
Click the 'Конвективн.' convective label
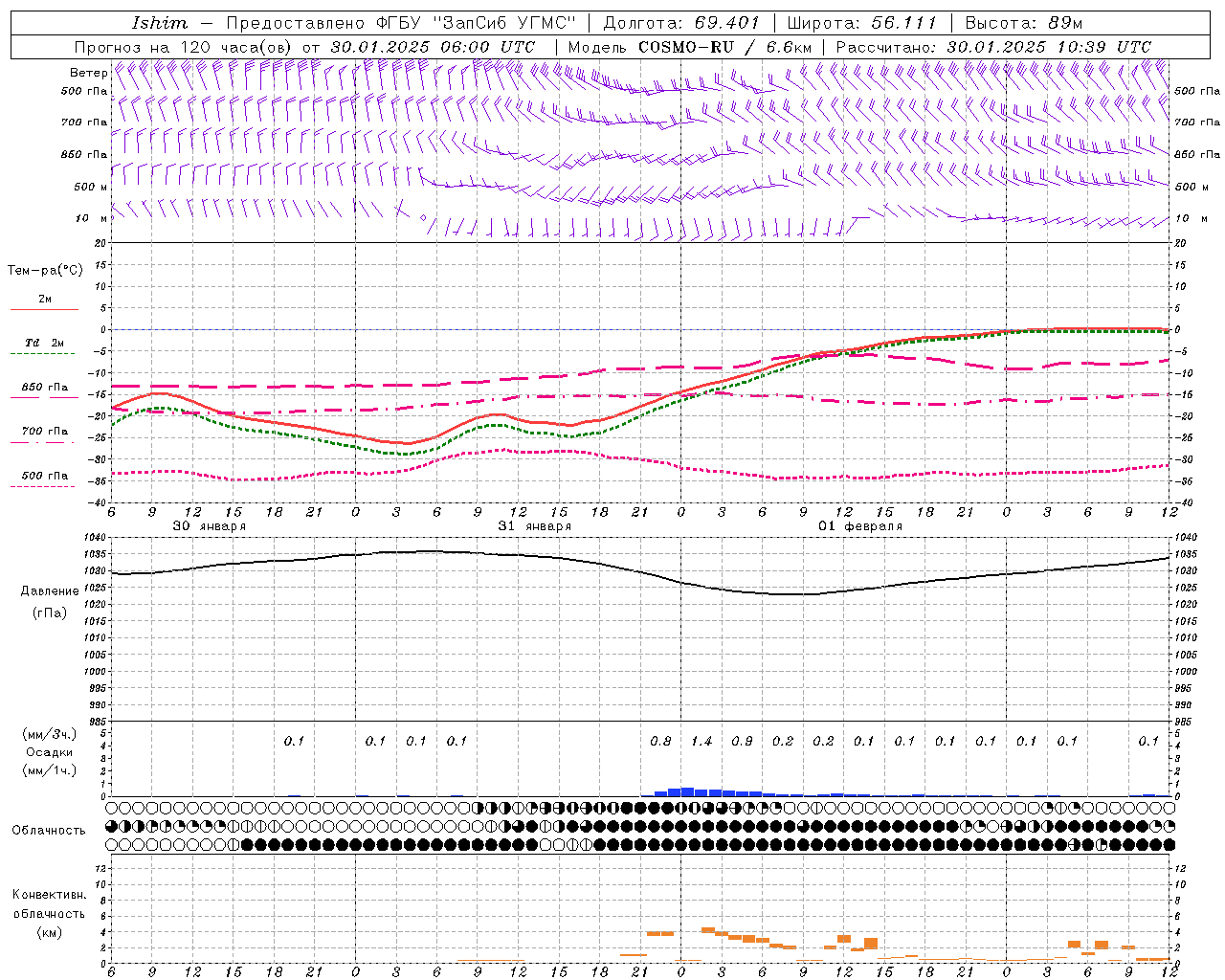pyautogui.click(x=49, y=895)
